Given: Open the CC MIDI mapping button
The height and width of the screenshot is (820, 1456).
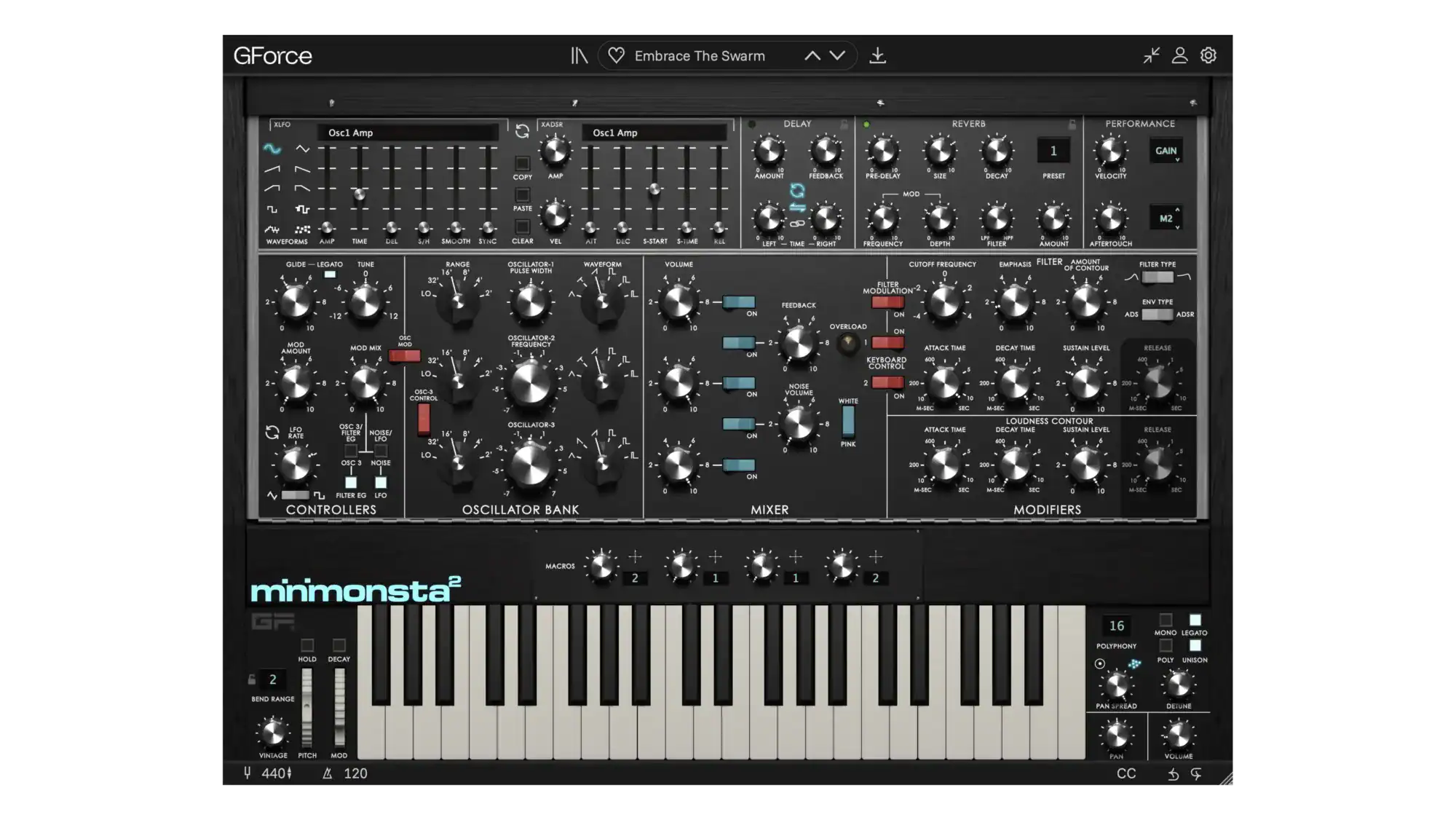Looking at the screenshot, I should (x=1126, y=774).
